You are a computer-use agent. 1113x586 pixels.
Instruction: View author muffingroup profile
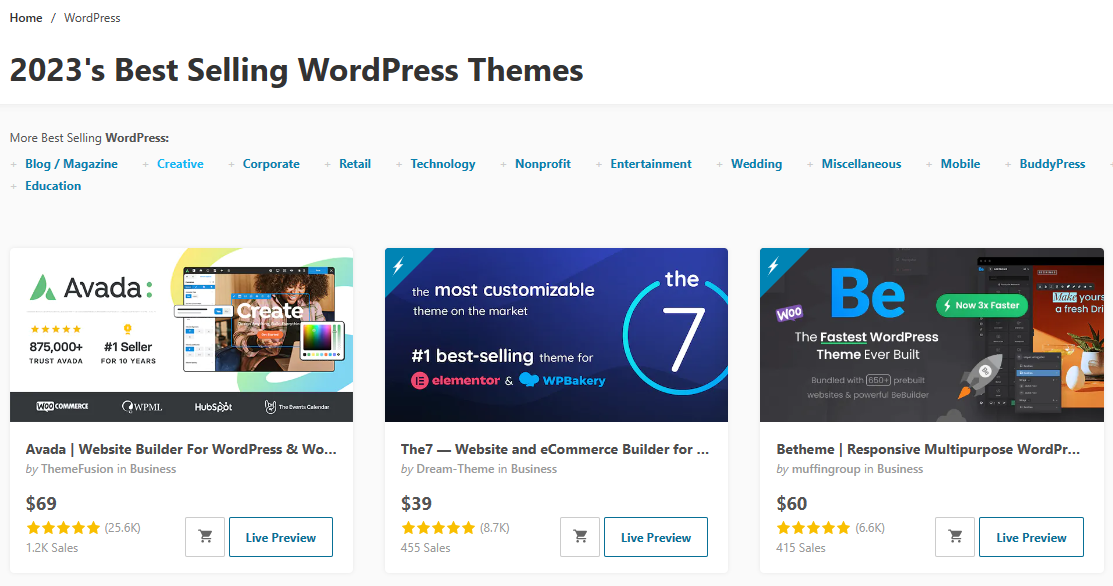(826, 469)
